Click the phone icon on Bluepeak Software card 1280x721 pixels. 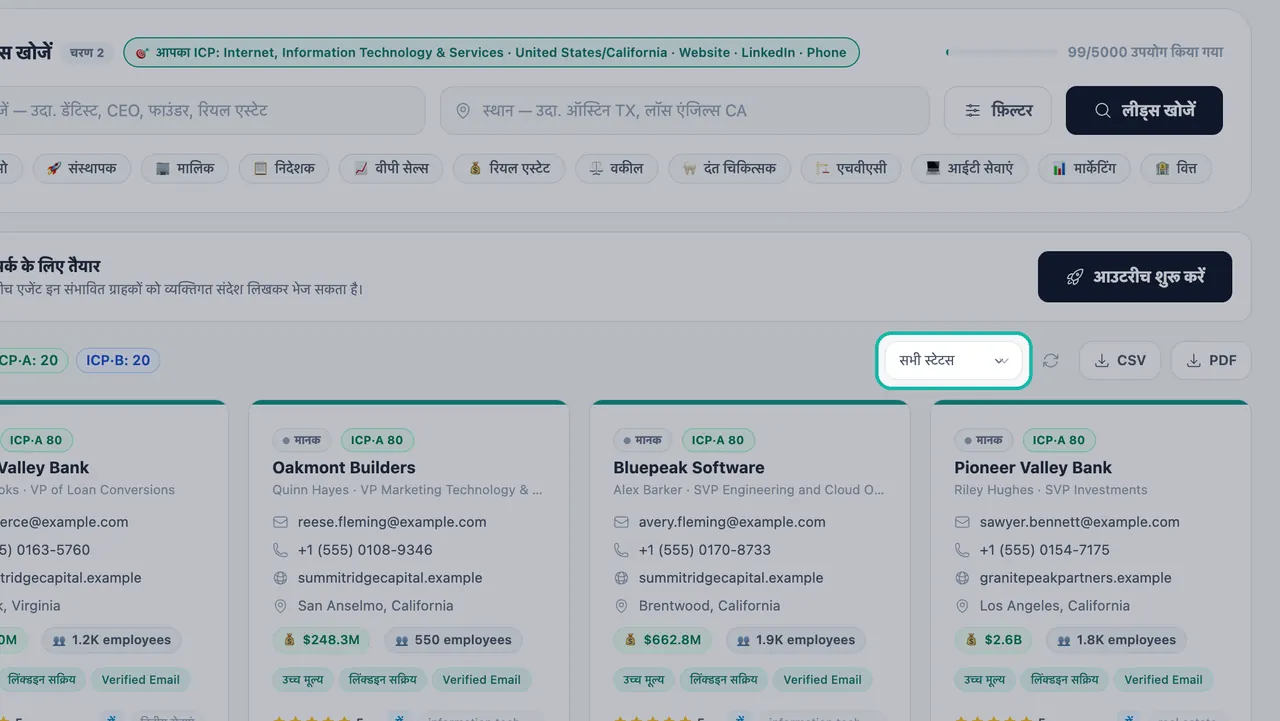point(621,550)
